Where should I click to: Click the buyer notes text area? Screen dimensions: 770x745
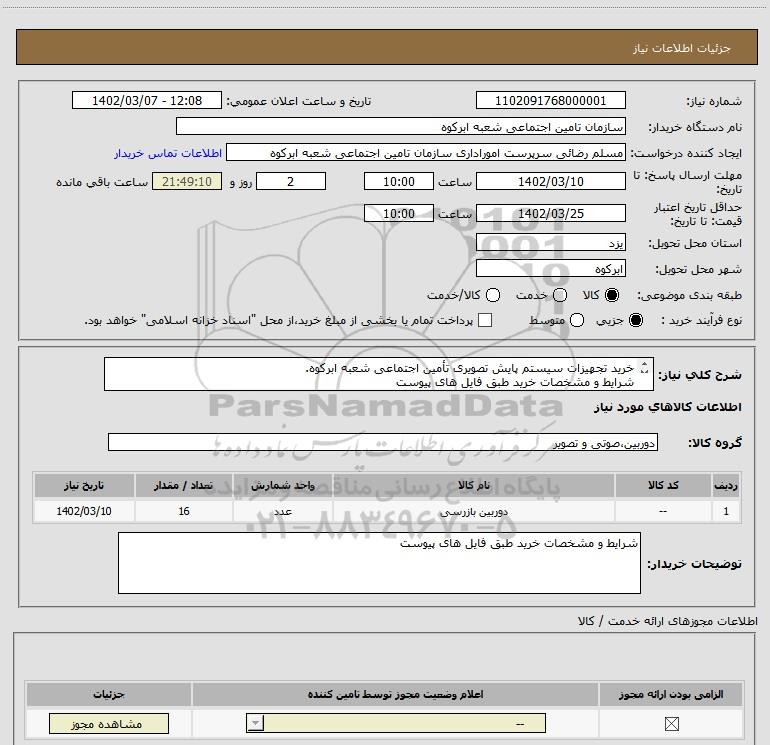coord(379,563)
